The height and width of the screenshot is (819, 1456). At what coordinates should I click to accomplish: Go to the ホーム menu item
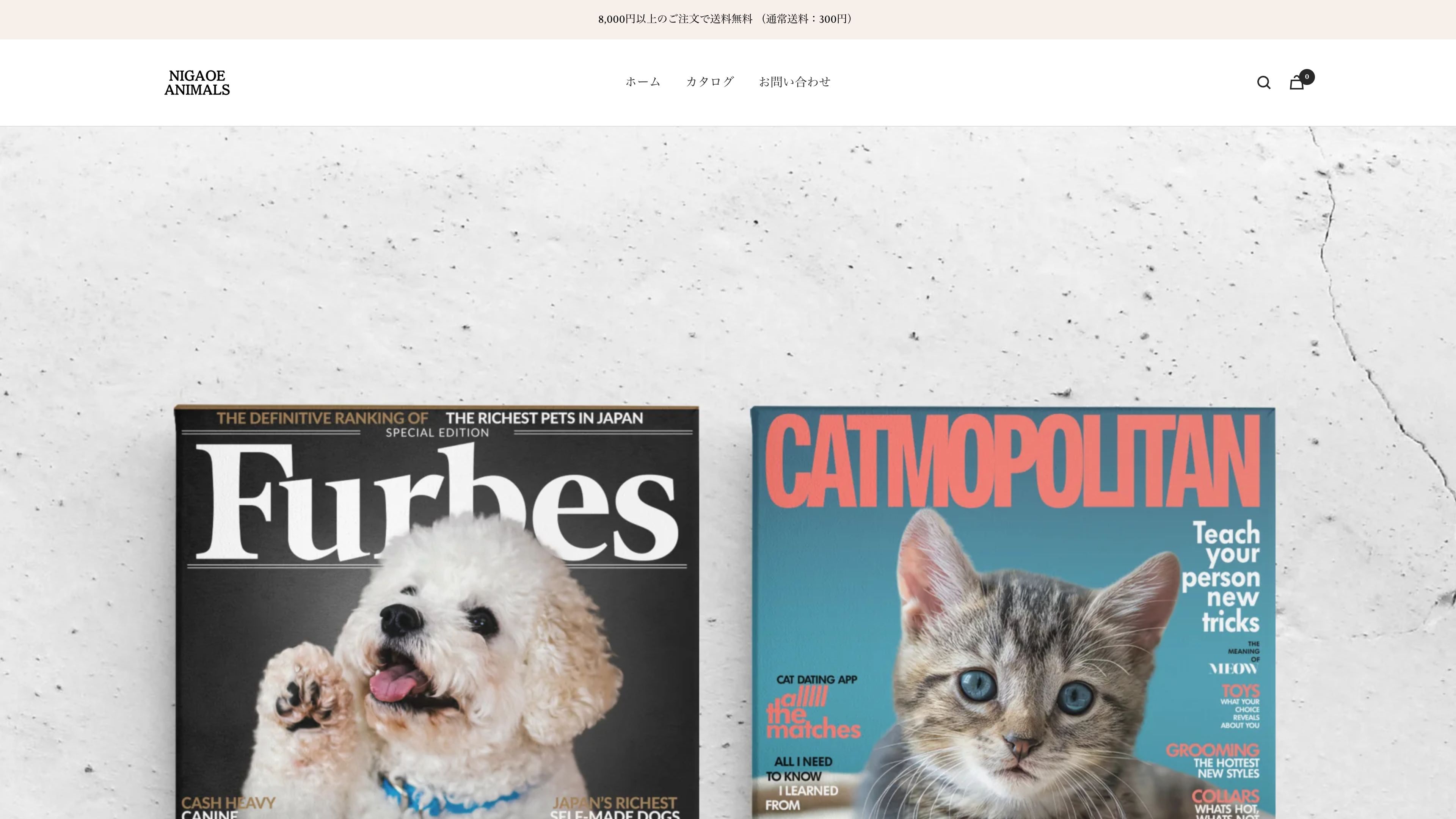(x=643, y=82)
